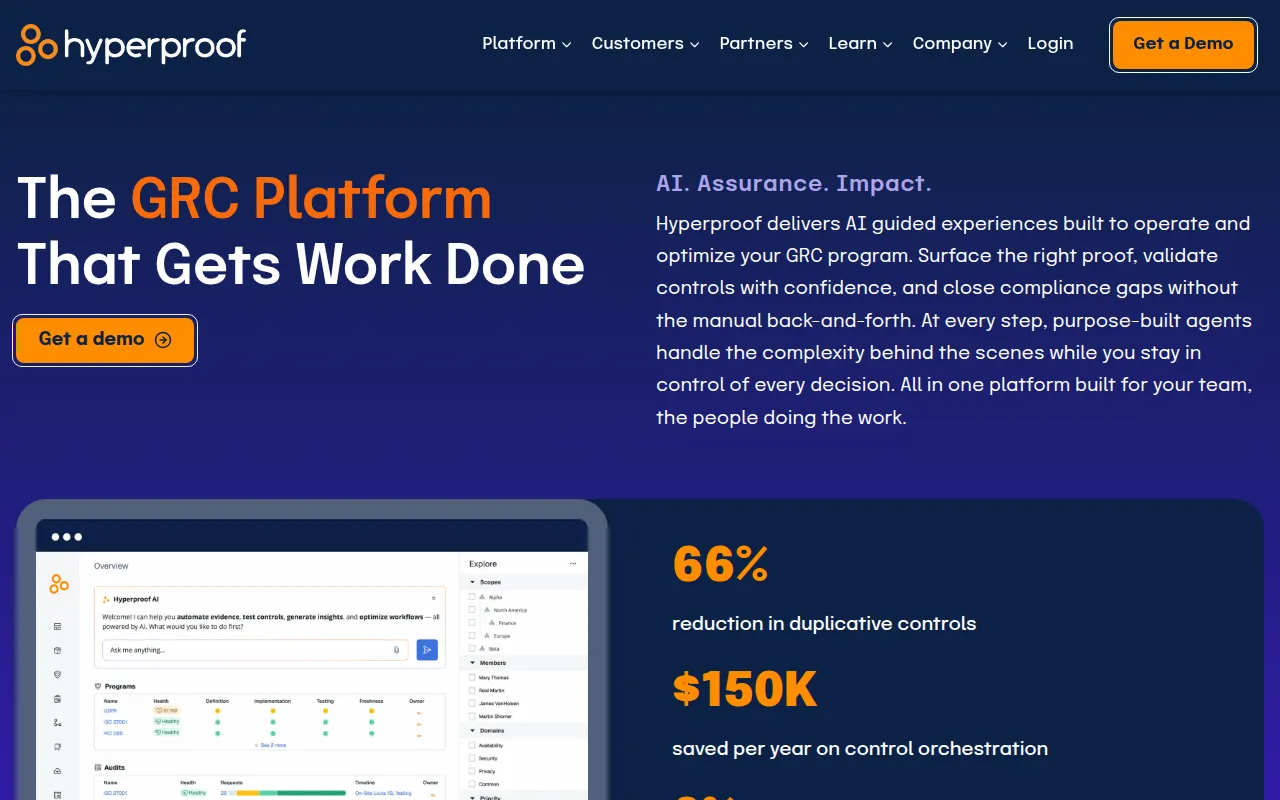Open the clipboard icon in the dashboard sidebar
The height and width of the screenshot is (800, 1280).
point(57,699)
